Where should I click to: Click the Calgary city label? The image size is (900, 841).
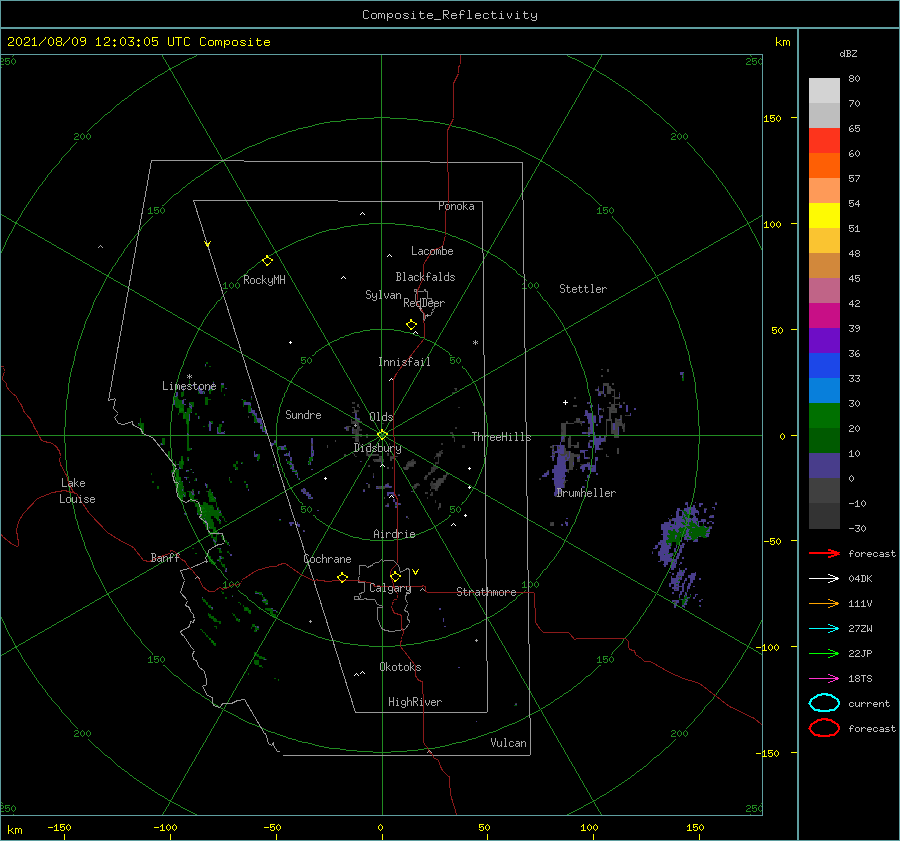click(390, 588)
